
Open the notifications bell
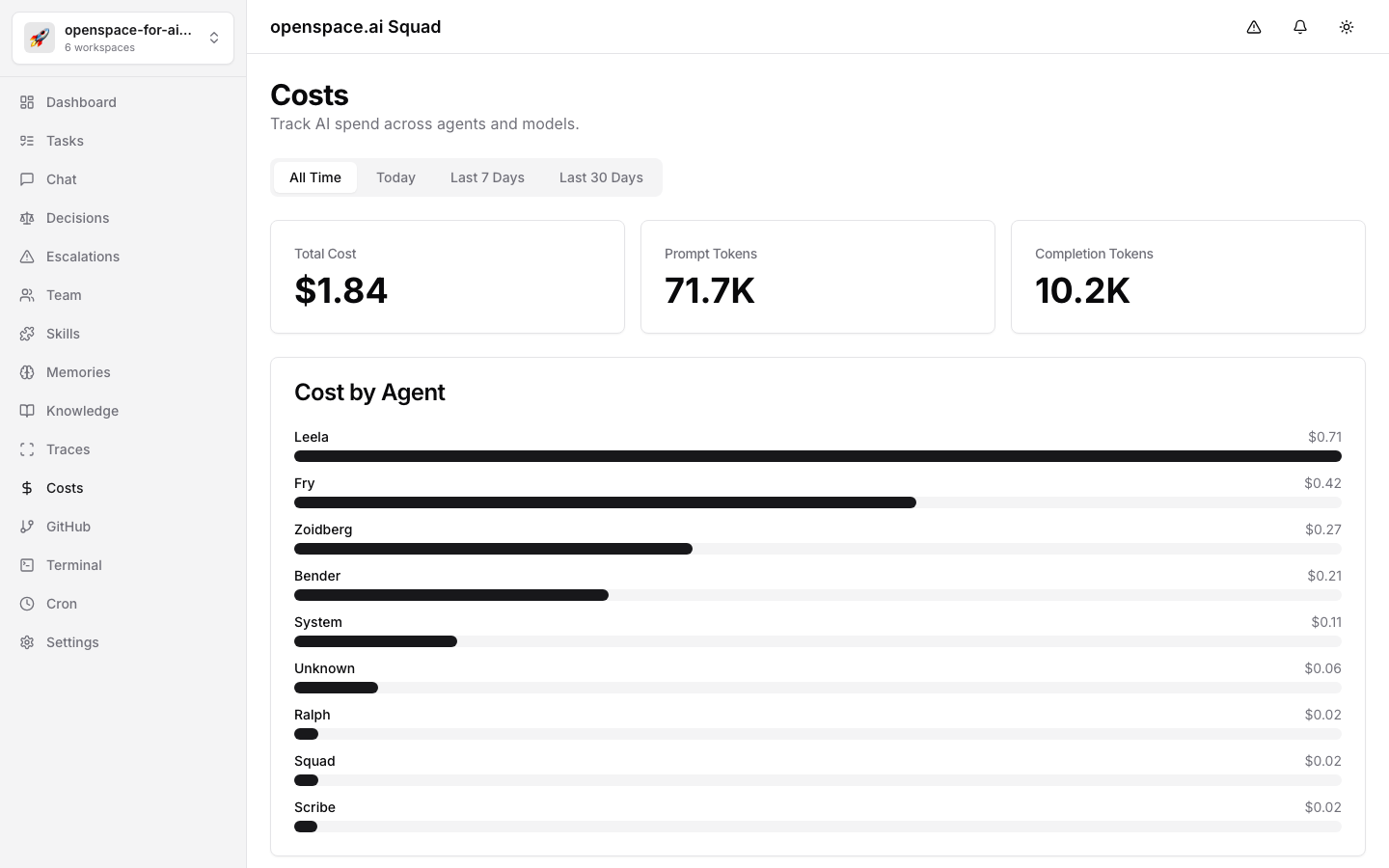tap(1300, 27)
